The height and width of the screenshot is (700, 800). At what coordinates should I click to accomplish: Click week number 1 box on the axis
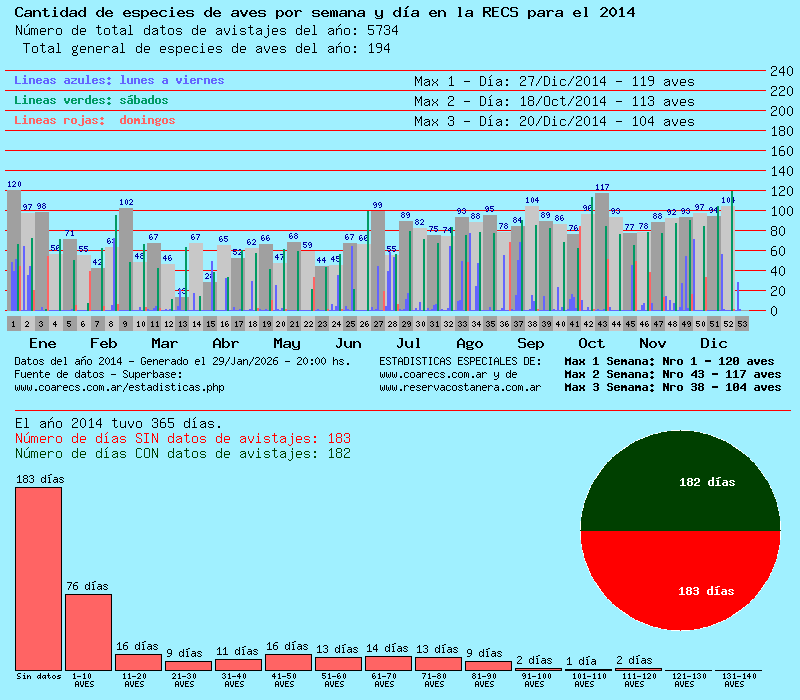tap(13, 324)
